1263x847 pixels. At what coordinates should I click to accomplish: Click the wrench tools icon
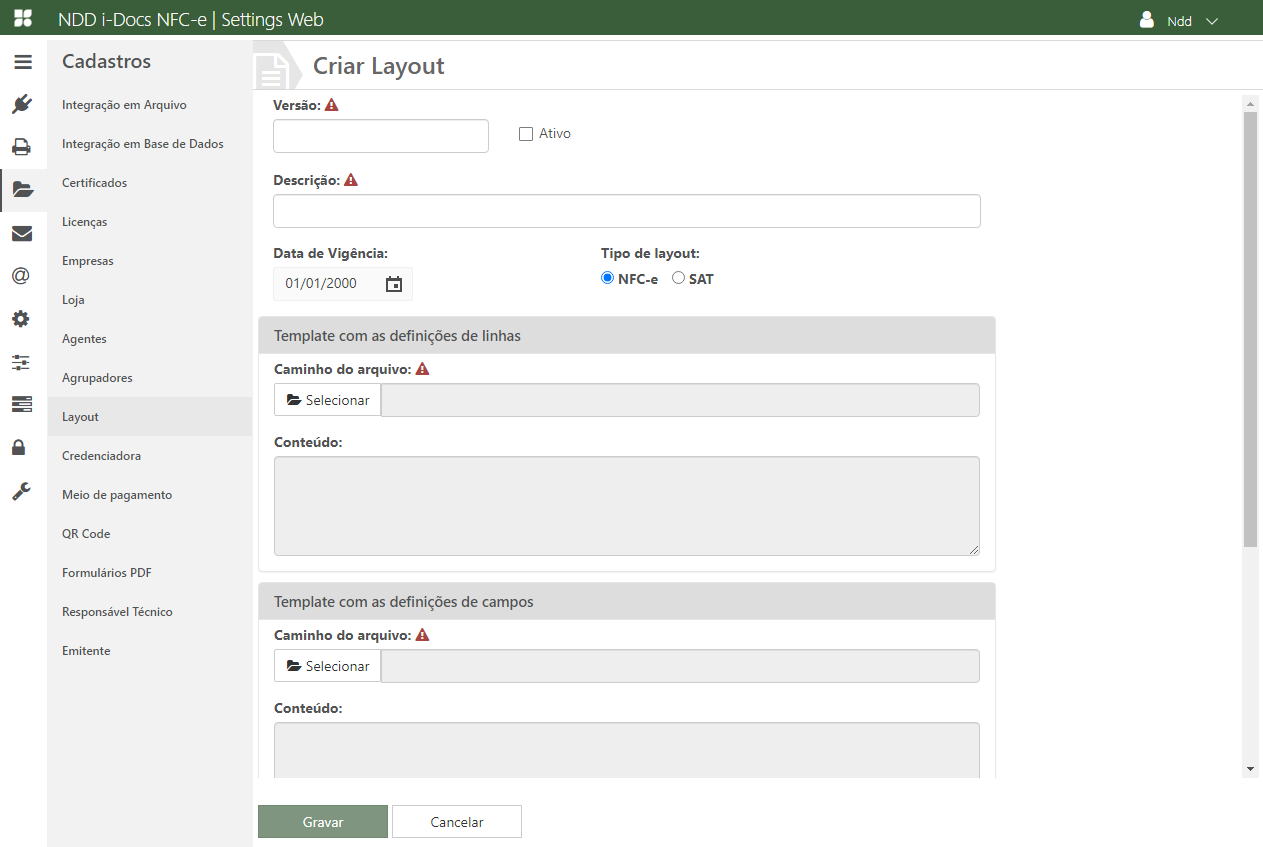click(x=21, y=491)
